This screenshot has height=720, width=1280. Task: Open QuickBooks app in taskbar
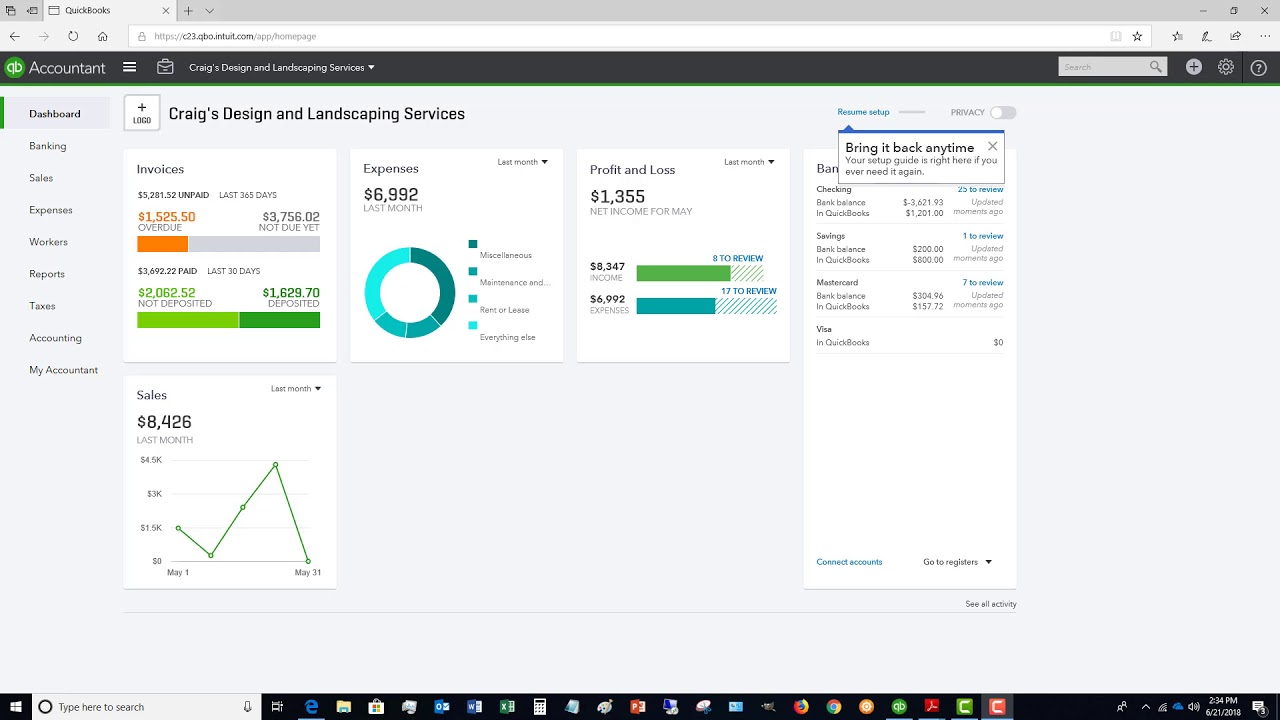click(899, 707)
